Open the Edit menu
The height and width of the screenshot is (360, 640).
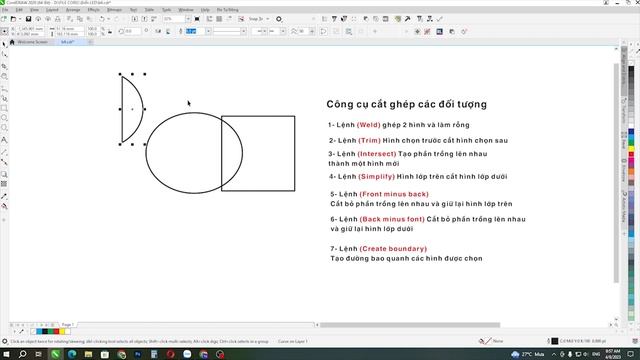coord(19,9)
